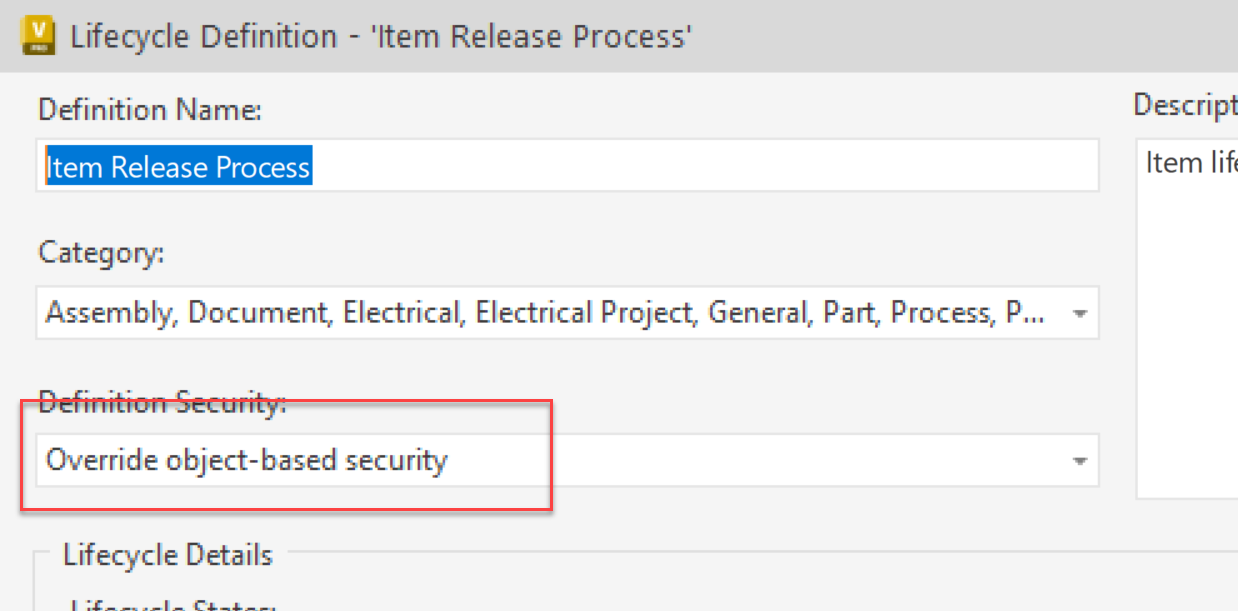This screenshot has height=611, width=1238.
Task: Expand the Category arrow showing Assembly, Document options
Action: point(1079,312)
